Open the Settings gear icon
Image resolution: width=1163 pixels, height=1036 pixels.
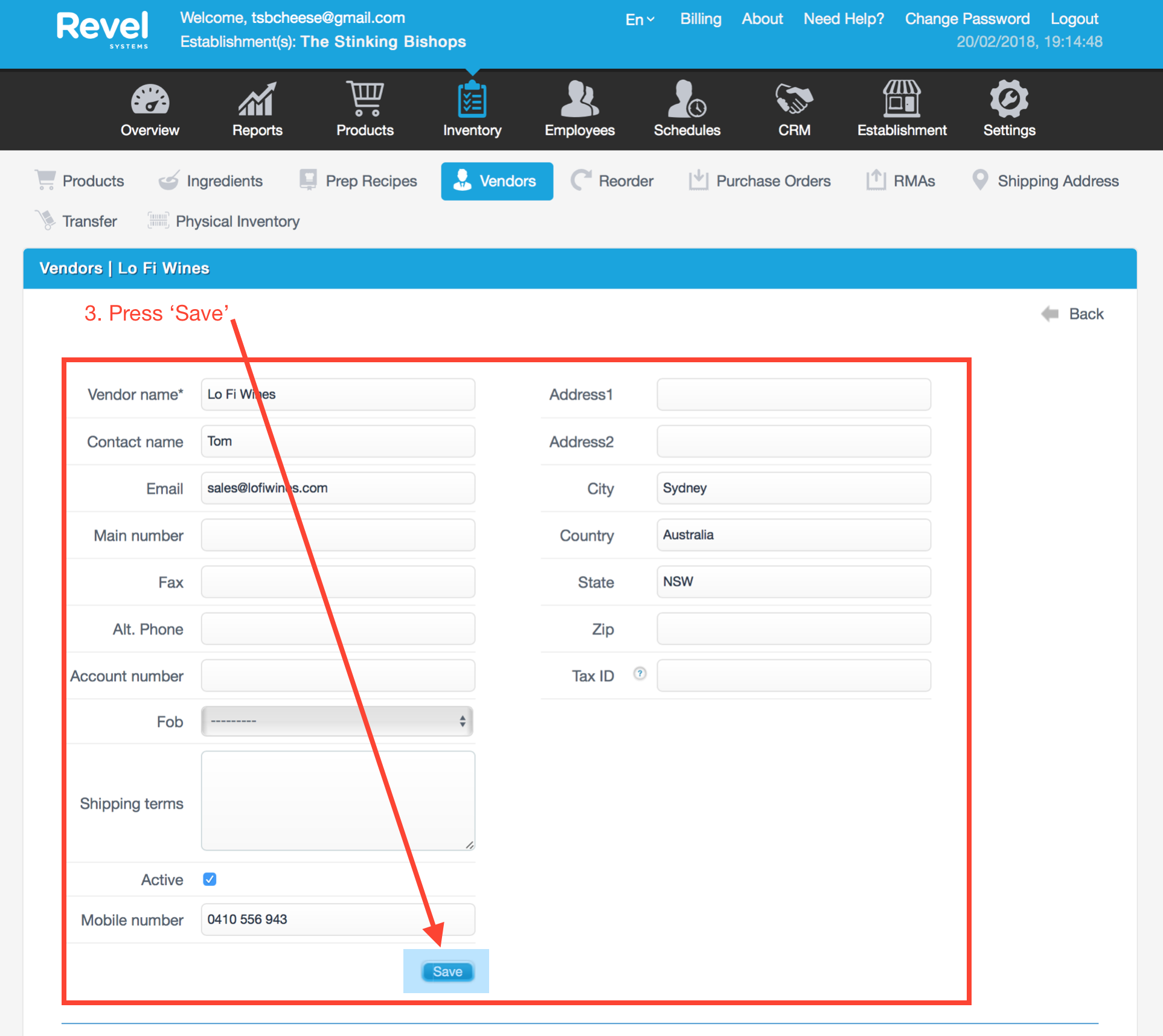(1009, 99)
